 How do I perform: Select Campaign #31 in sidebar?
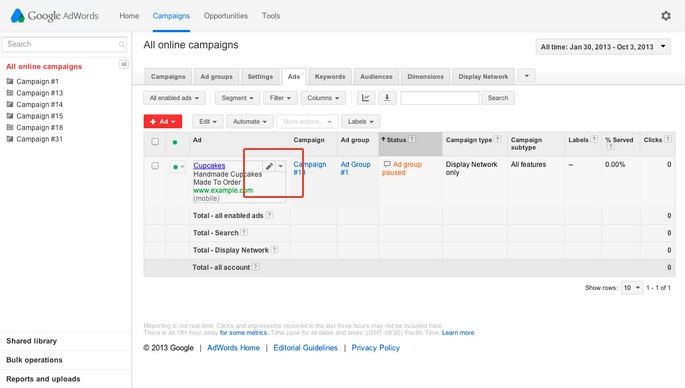39,139
